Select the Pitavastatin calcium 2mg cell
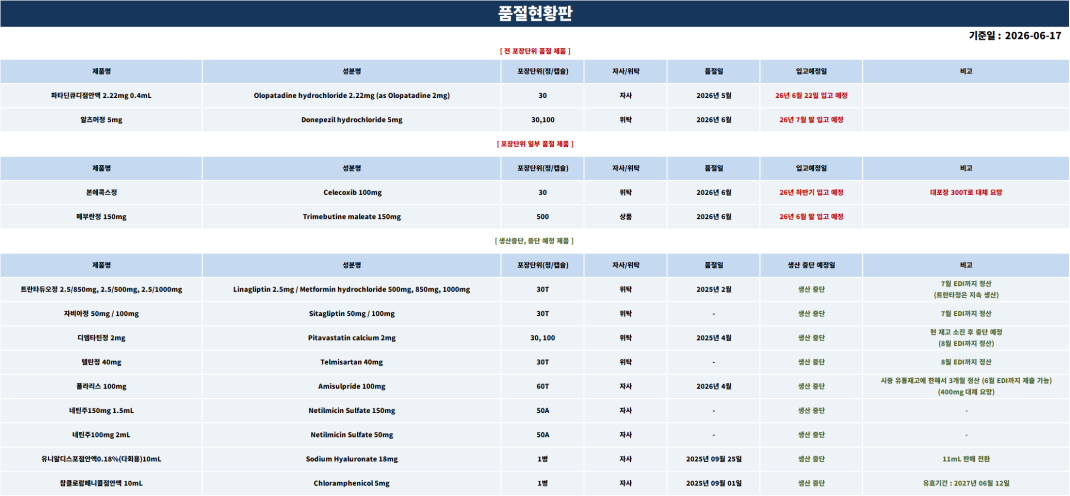Screen dimensions: 1070x496 point(351,338)
